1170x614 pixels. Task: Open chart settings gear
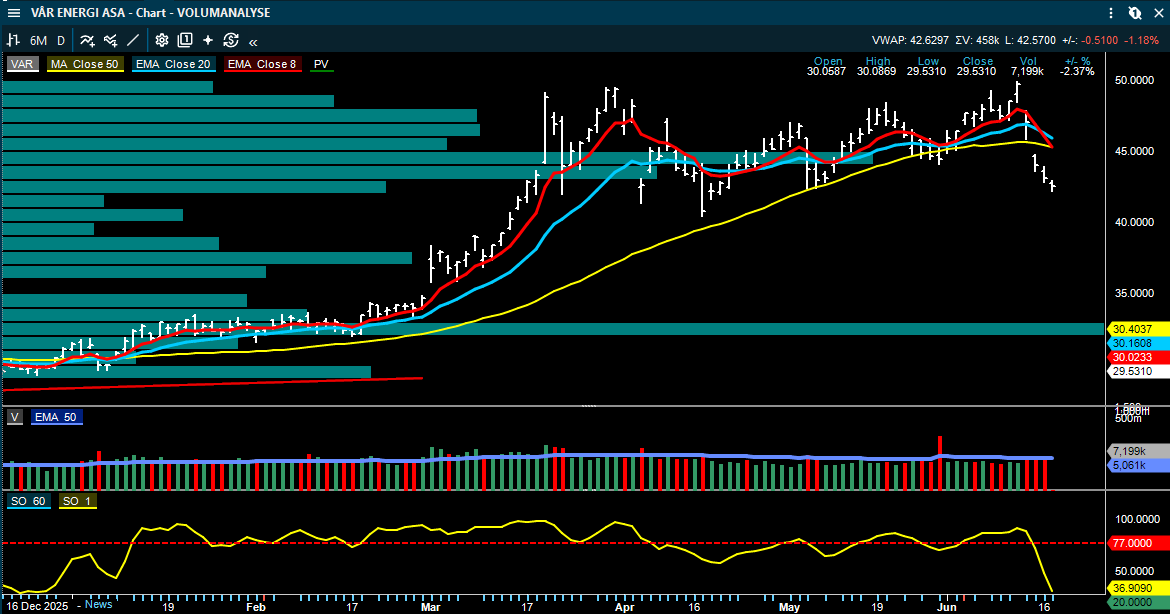(162, 40)
